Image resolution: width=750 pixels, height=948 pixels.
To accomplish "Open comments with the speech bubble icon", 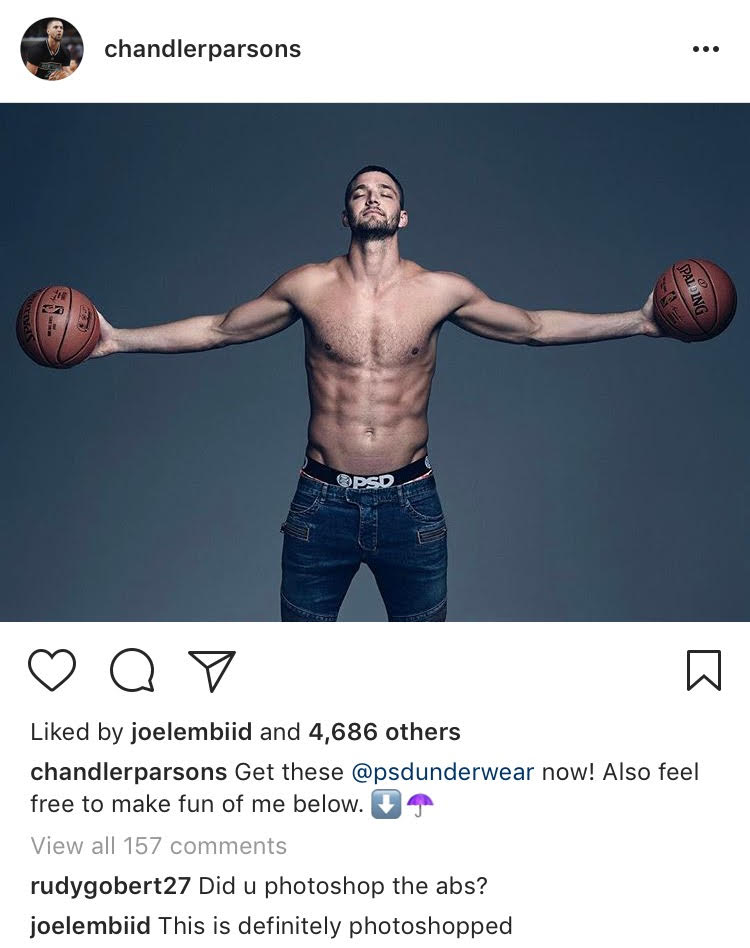I will point(132,670).
